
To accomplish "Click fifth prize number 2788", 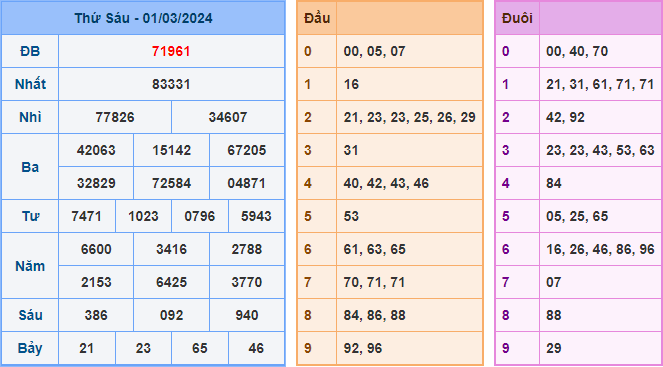I will click(x=247, y=249).
